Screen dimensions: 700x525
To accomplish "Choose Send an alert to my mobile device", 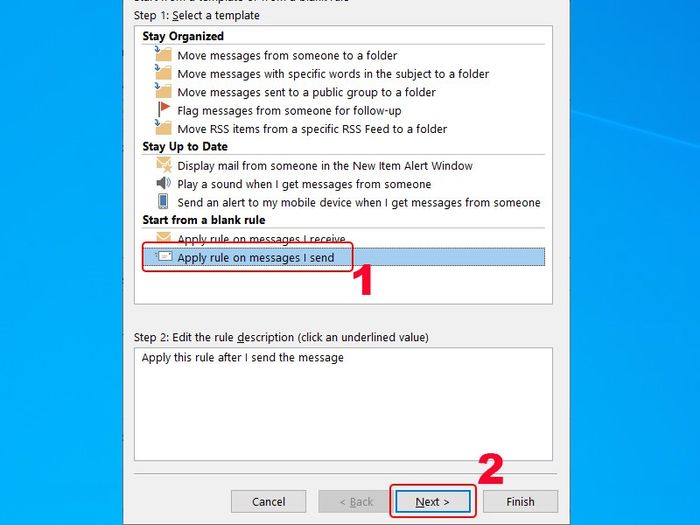I will pos(359,203).
